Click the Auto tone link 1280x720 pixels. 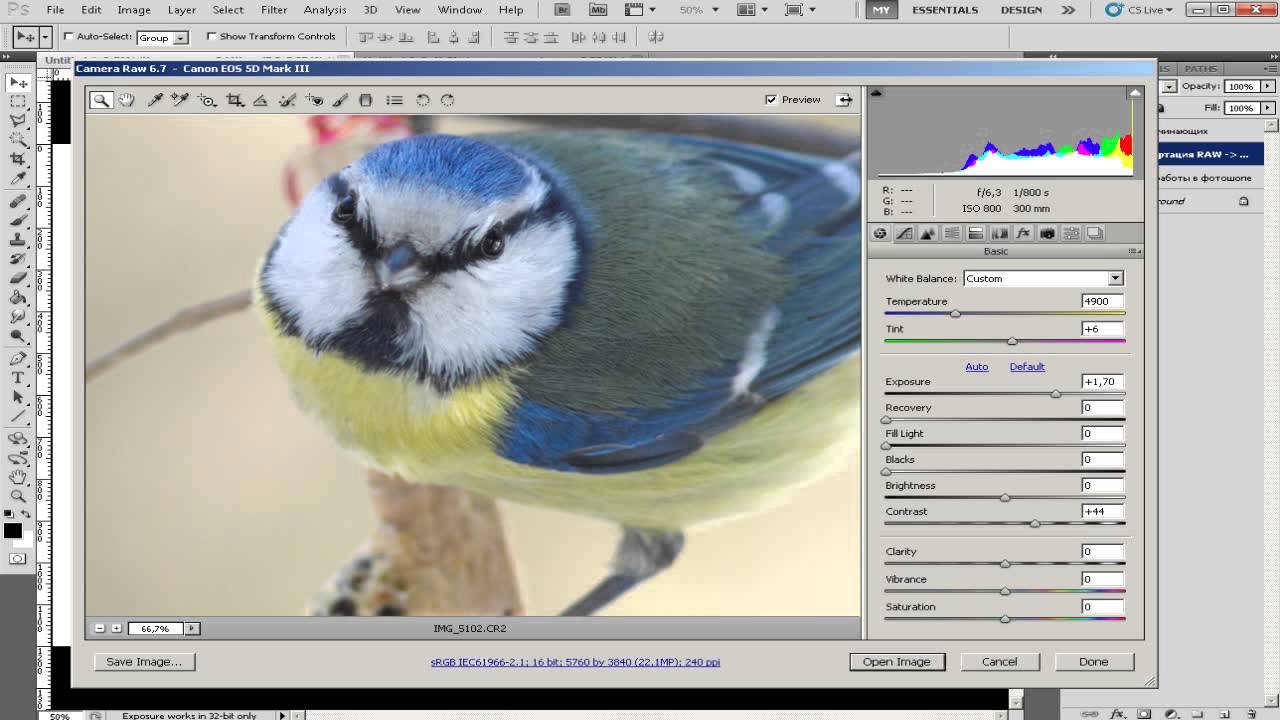(976, 367)
